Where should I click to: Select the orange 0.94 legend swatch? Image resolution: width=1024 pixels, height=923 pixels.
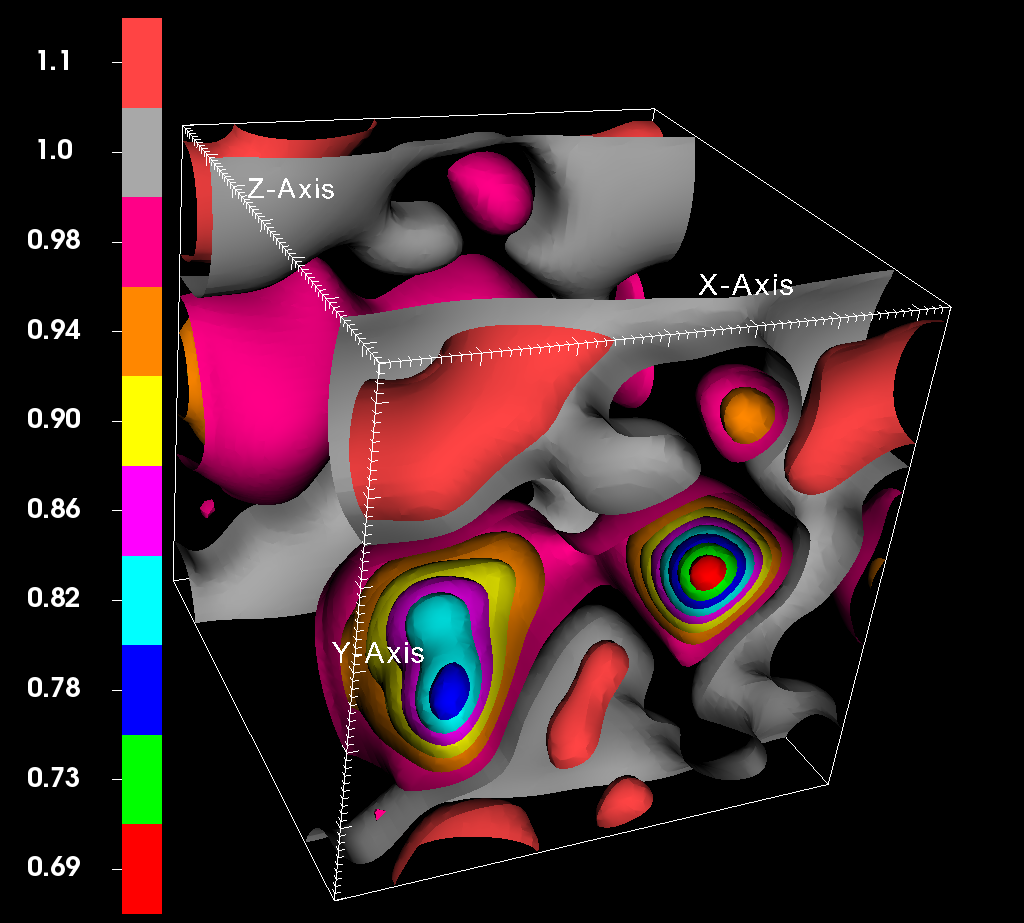click(142, 331)
